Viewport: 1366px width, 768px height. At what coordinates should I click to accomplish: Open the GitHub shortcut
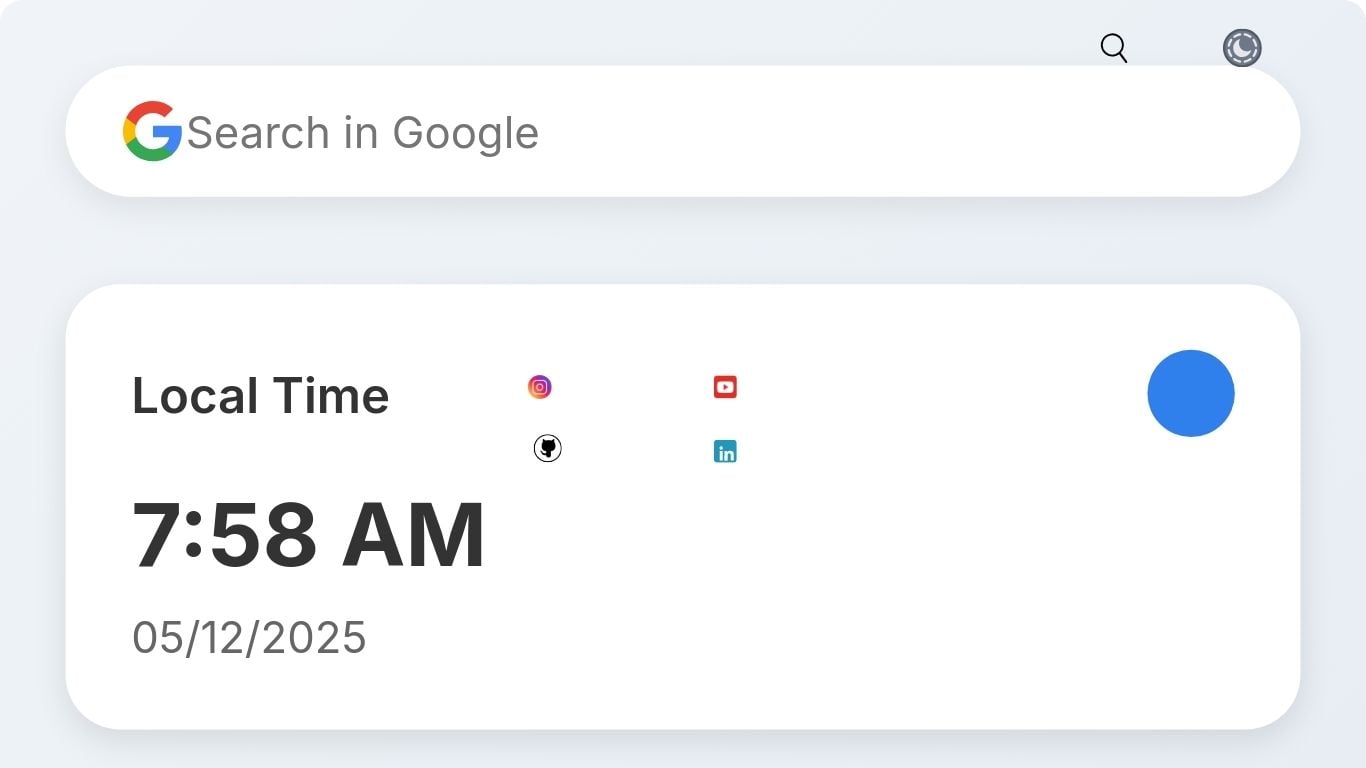[547, 449]
